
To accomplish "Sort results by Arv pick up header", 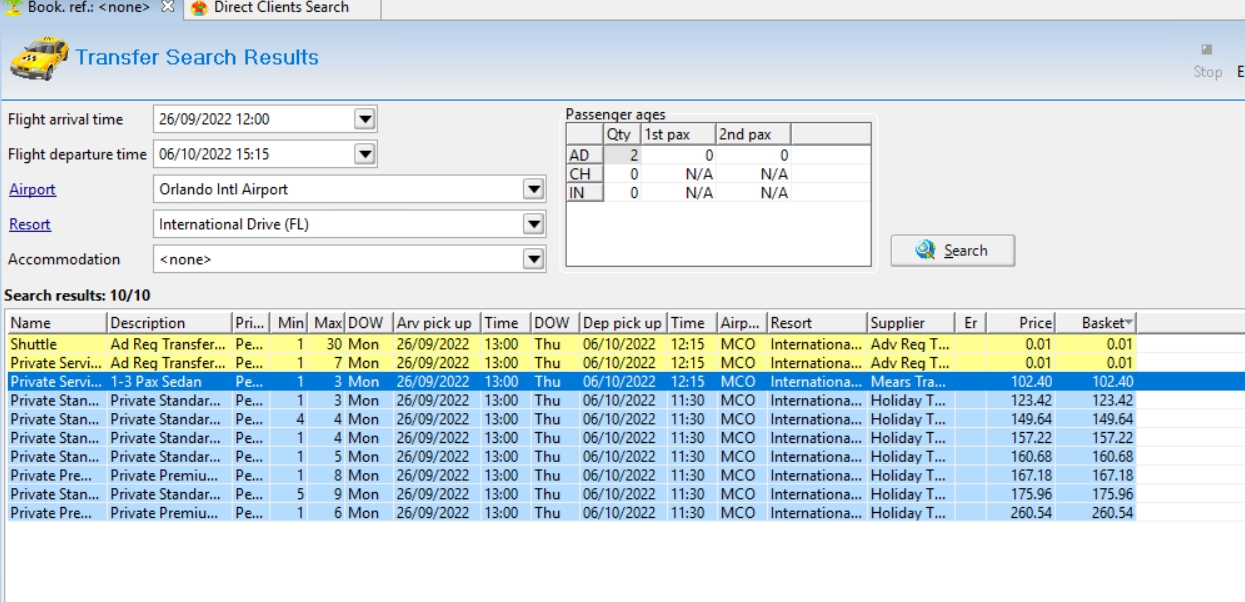I will tap(436, 323).
